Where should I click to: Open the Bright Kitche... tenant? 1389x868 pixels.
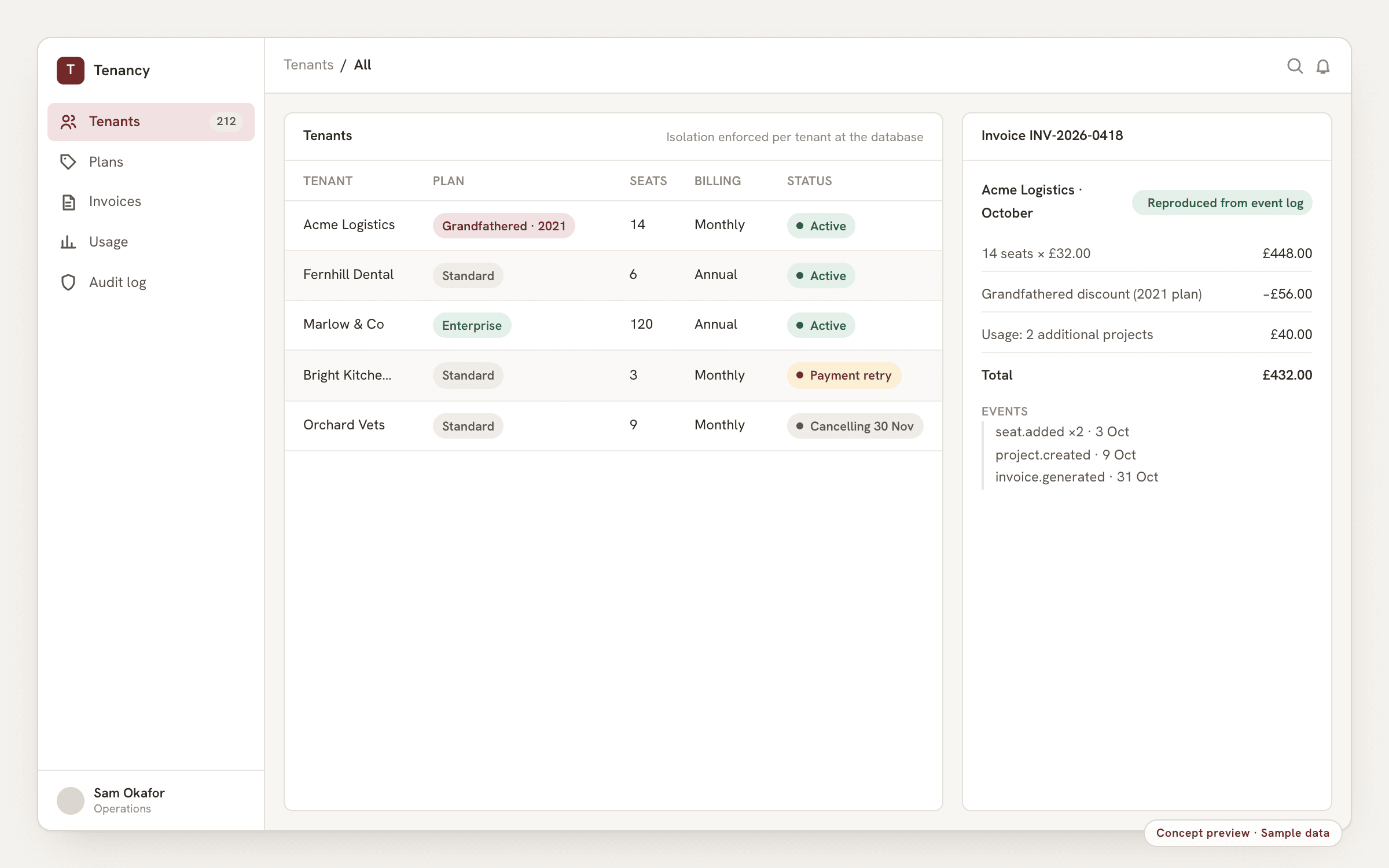613,376
